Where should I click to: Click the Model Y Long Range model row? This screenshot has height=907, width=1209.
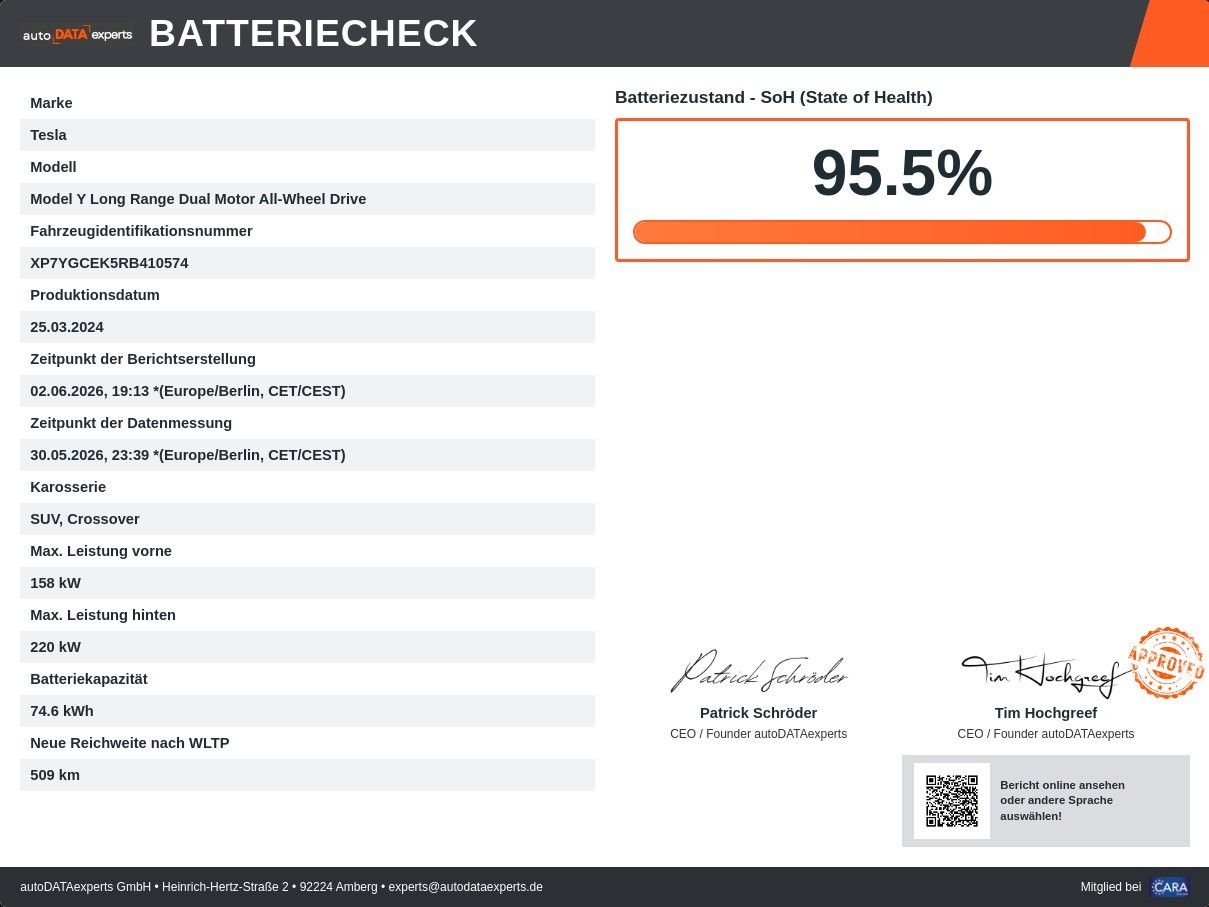pyautogui.click(x=307, y=199)
